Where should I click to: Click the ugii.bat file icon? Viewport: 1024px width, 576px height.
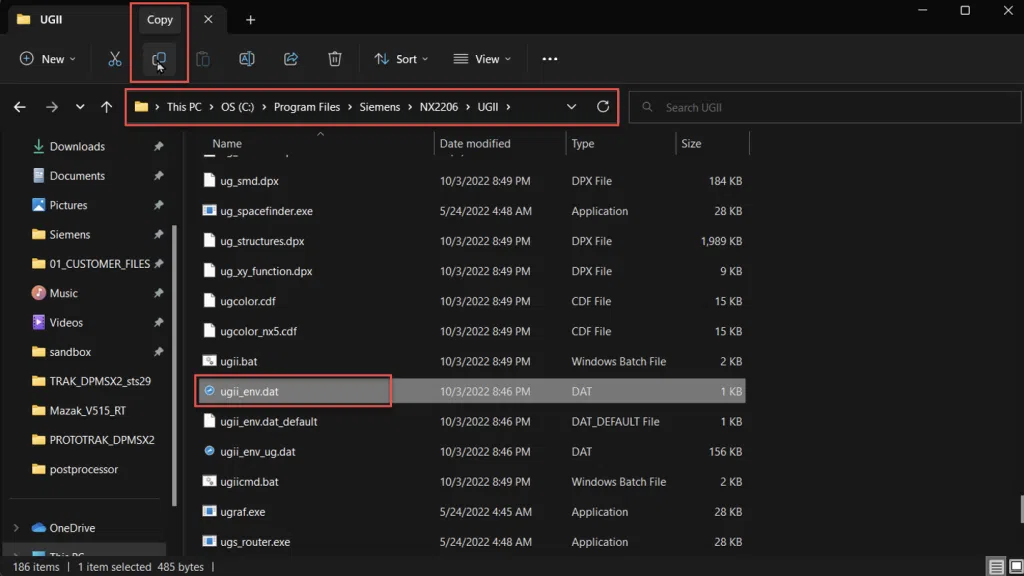209,360
